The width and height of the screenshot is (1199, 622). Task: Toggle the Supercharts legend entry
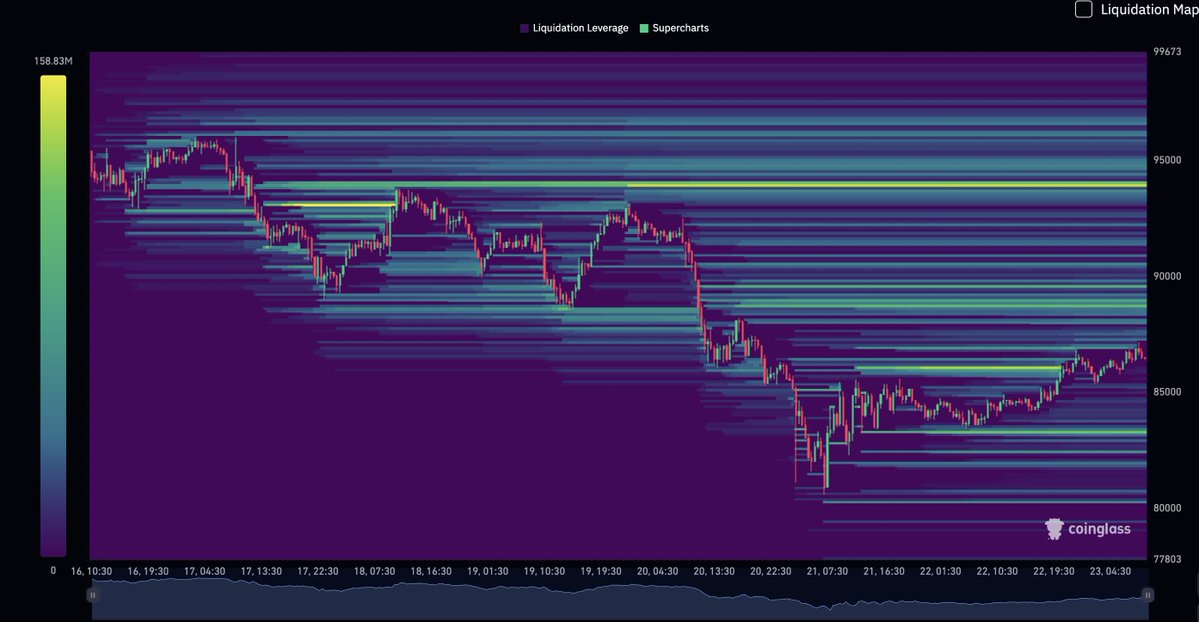pos(676,27)
